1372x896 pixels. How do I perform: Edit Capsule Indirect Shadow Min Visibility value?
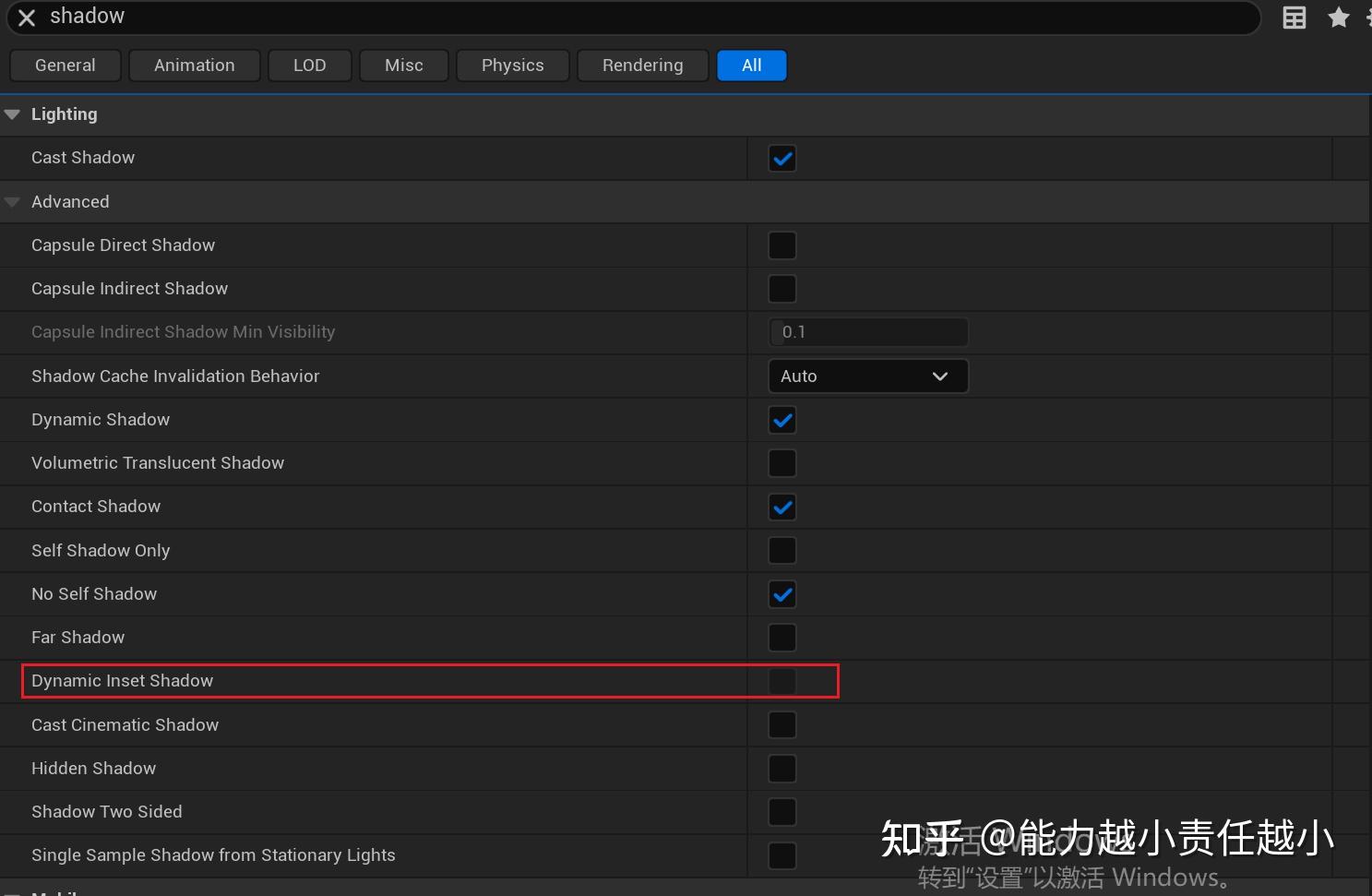[867, 332]
